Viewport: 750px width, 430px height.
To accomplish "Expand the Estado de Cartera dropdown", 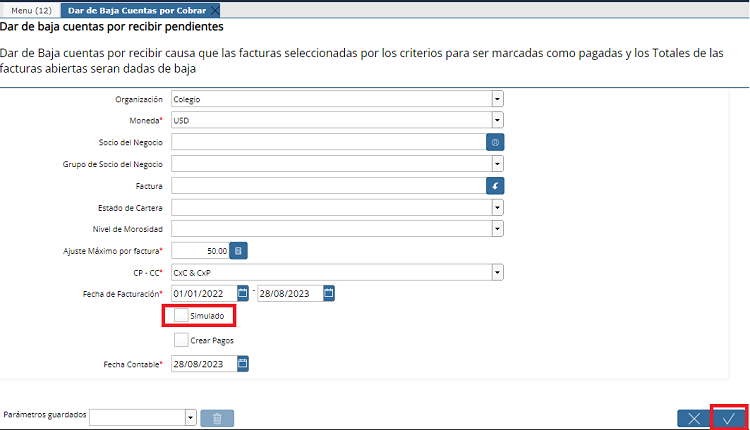I will click(x=497, y=207).
